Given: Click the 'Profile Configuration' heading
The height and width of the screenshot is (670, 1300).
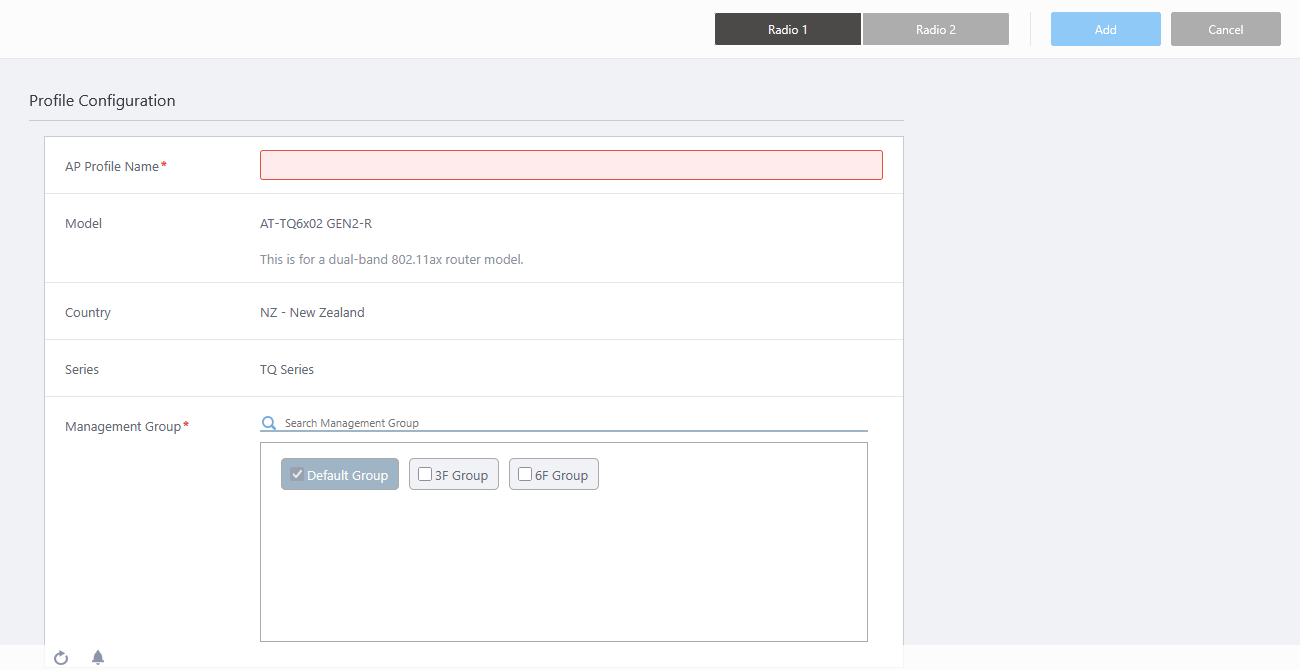Looking at the screenshot, I should 102,100.
